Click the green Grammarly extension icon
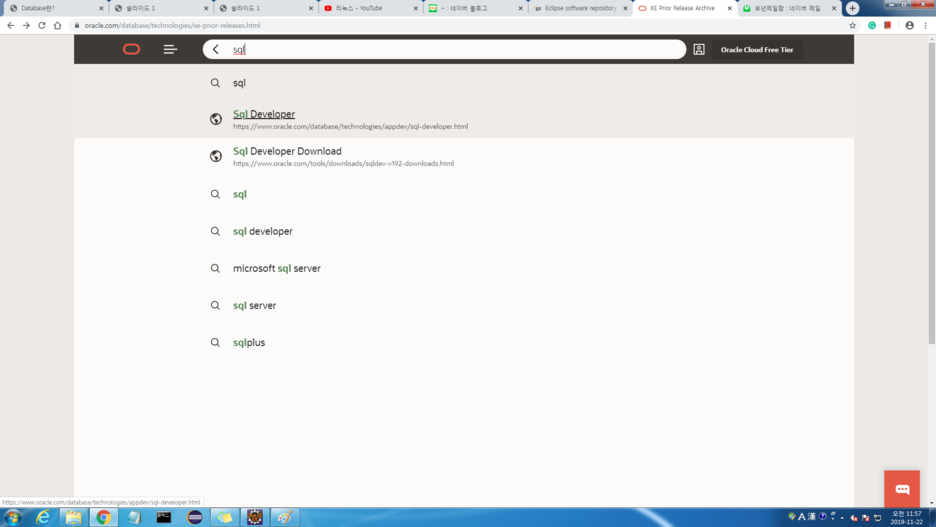Viewport: 936px width, 527px height. [x=872, y=26]
